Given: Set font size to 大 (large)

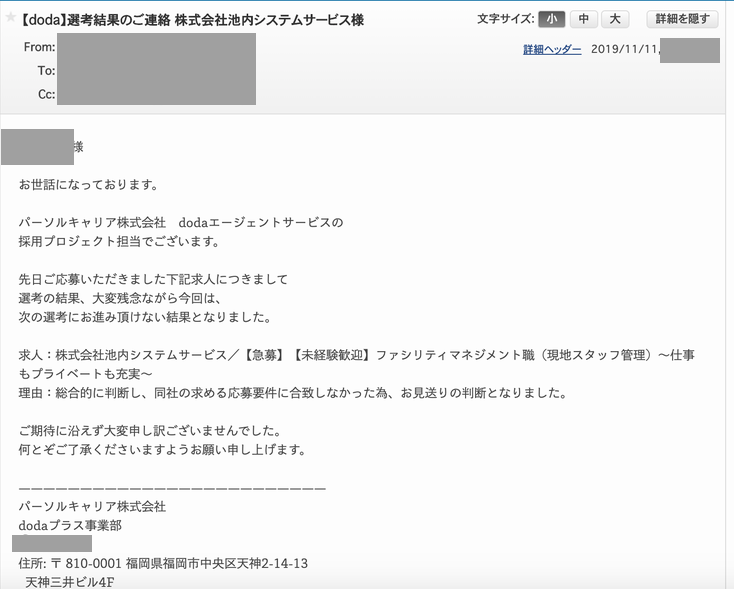Looking at the screenshot, I should (615, 19).
